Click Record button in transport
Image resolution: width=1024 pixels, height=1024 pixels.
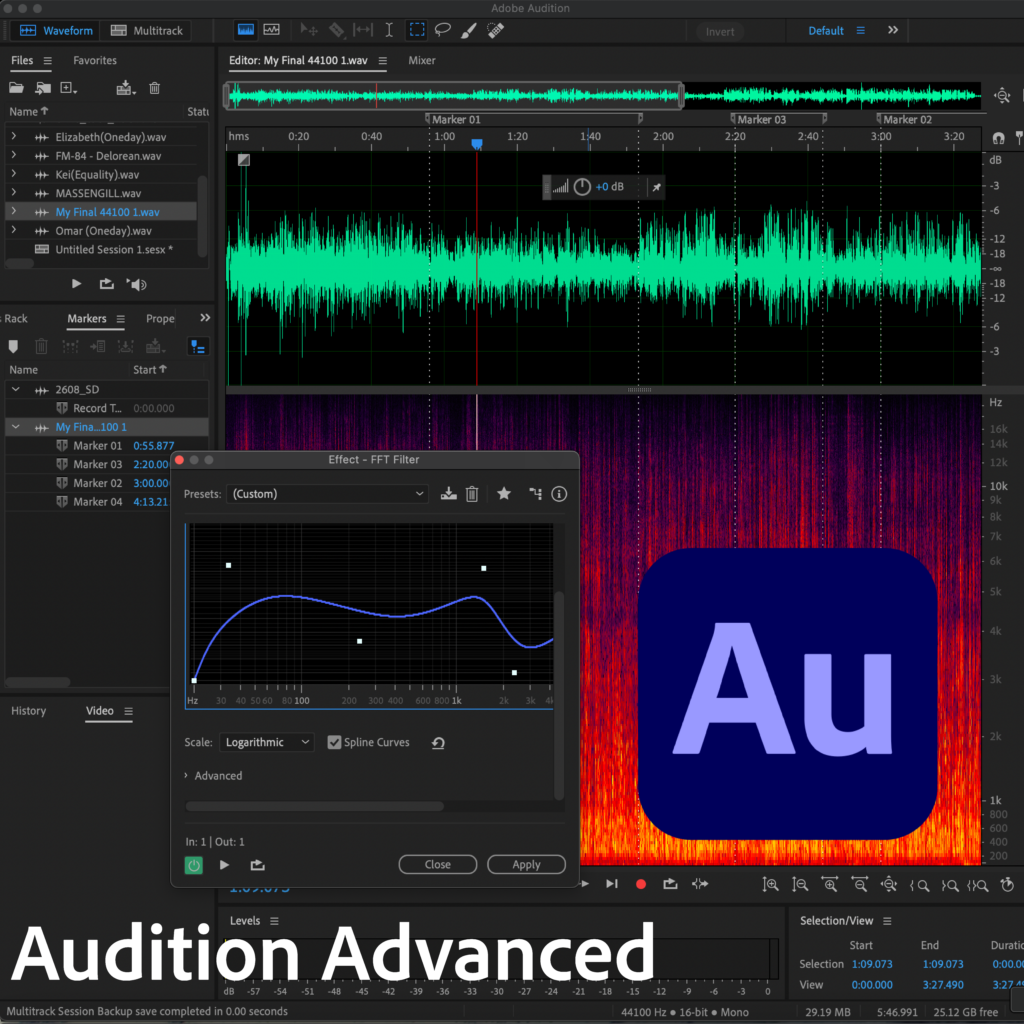[x=641, y=884]
